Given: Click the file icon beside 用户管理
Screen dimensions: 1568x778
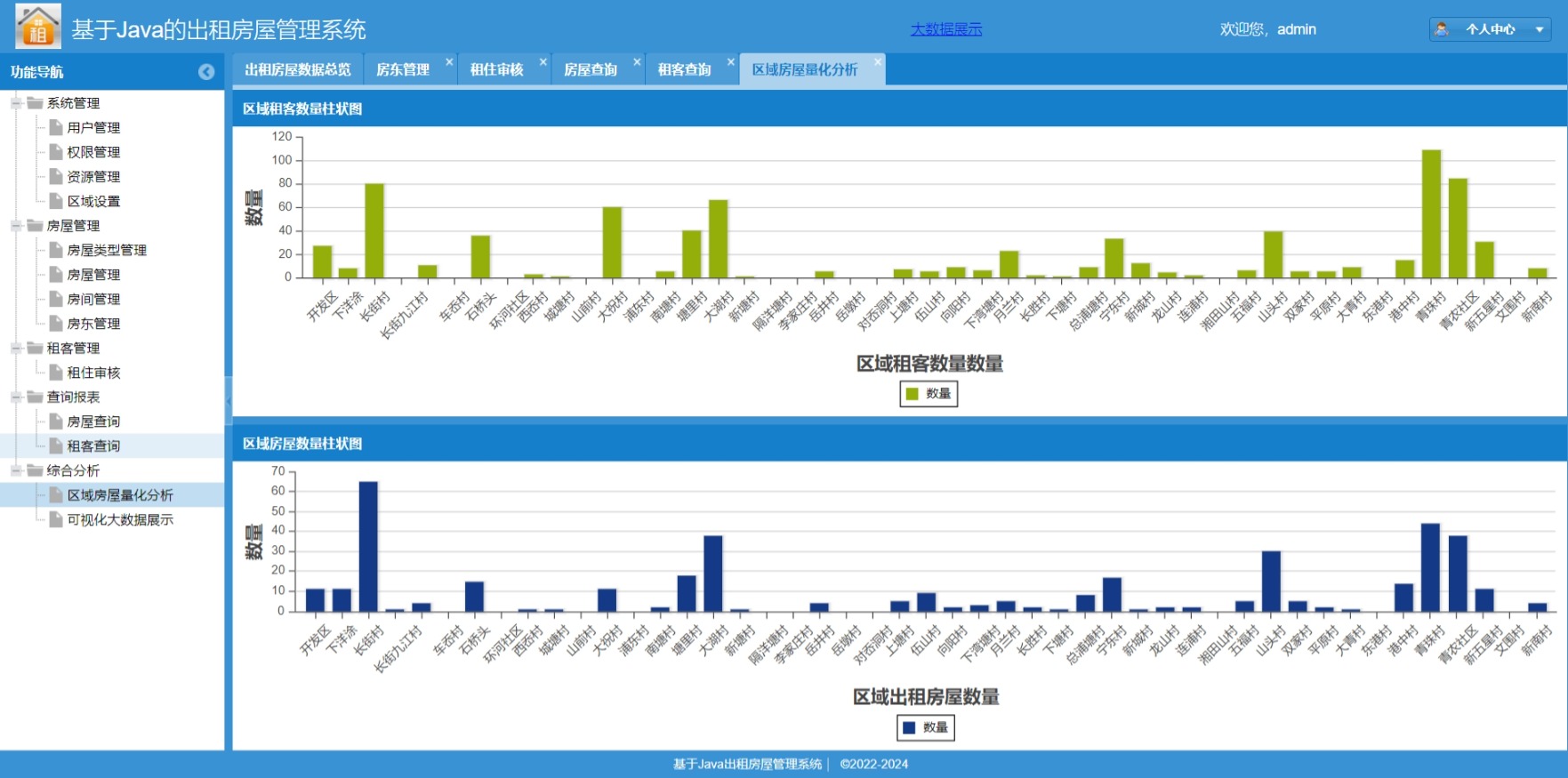Looking at the screenshot, I should pos(56,127).
